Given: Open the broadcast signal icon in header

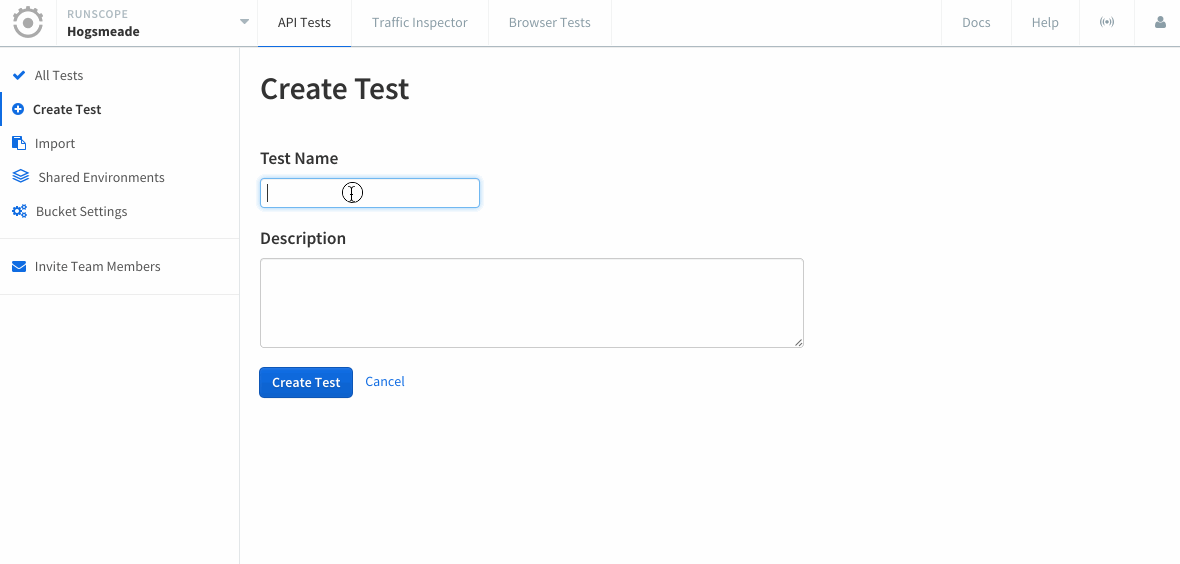Looking at the screenshot, I should 1106,23.
